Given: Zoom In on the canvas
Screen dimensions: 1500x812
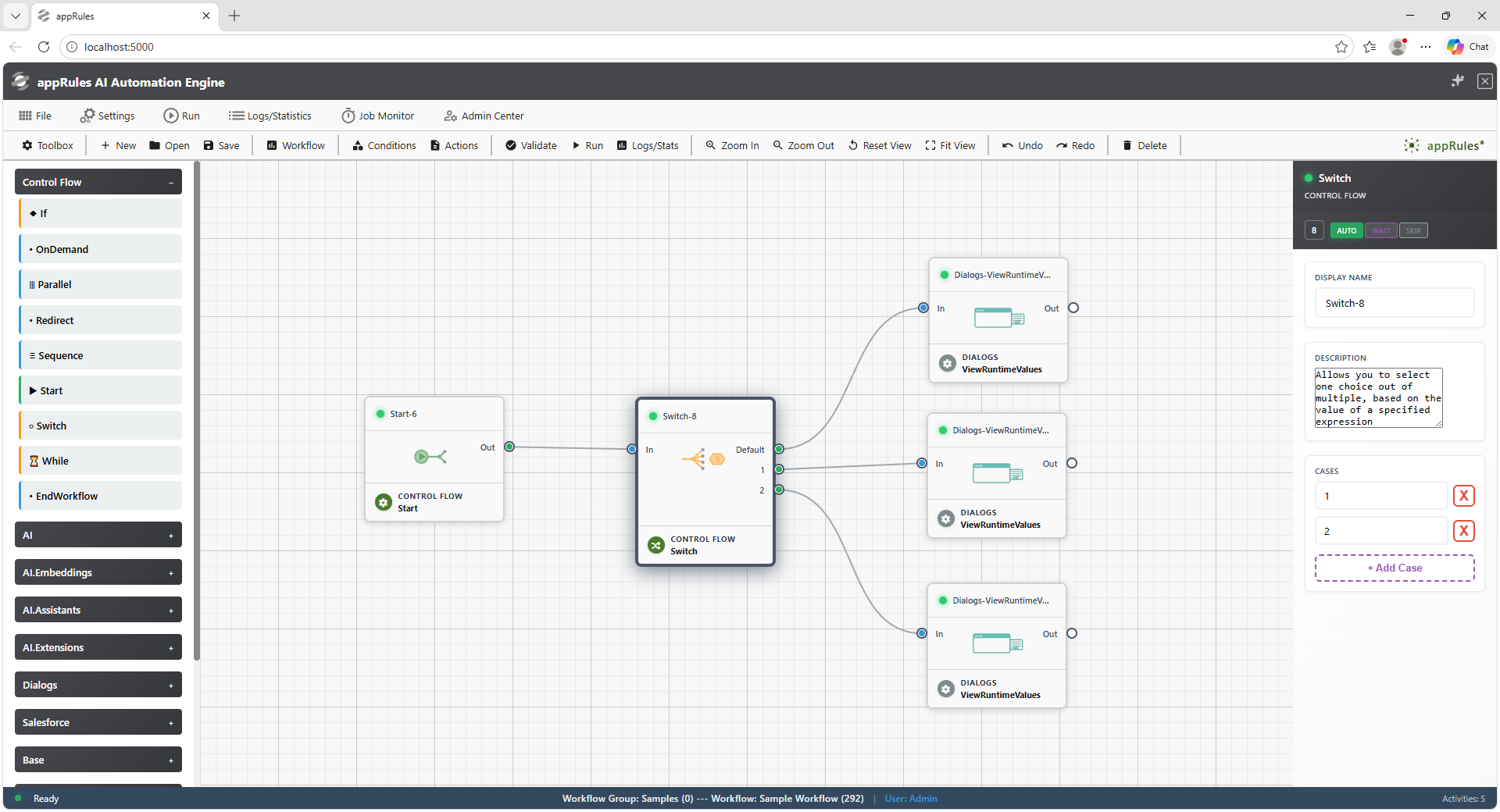Looking at the screenshot, I should coord(732,145).
